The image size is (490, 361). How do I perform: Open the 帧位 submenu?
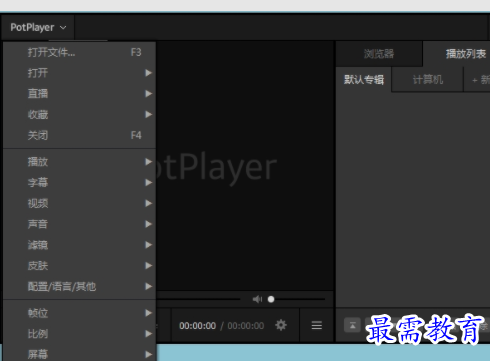[x=79, y=313]
